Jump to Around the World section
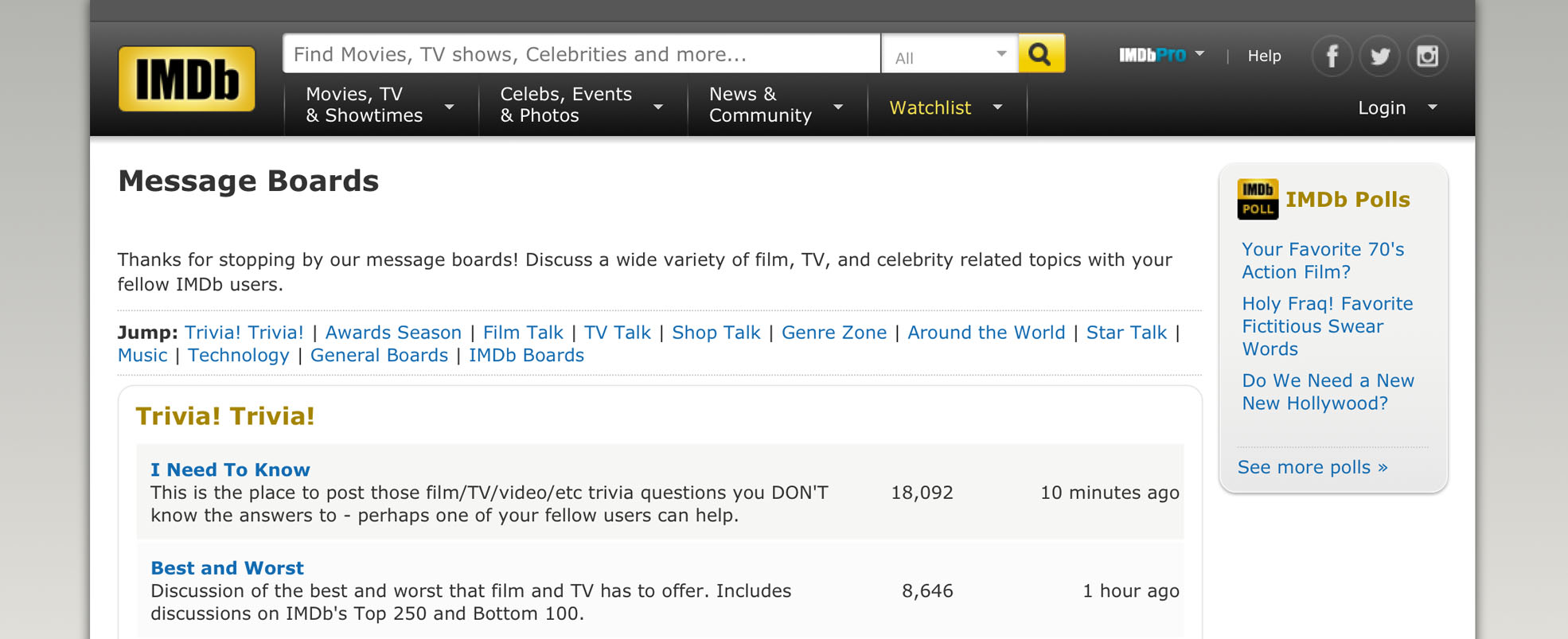Screen dimensions: 1568x639 click(x=986, y=333)
